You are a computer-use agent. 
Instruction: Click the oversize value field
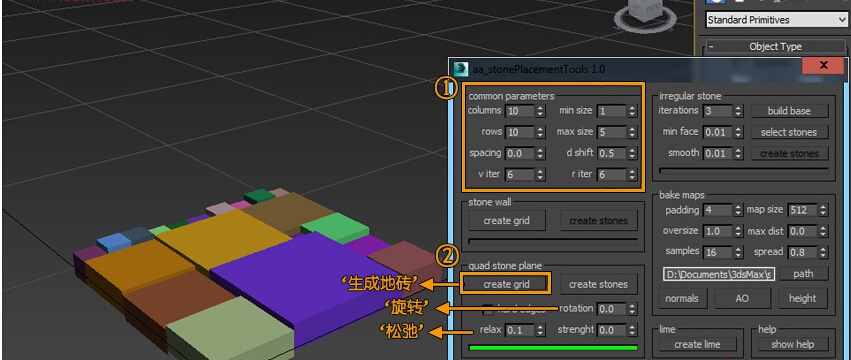click(x=717, y=231)
